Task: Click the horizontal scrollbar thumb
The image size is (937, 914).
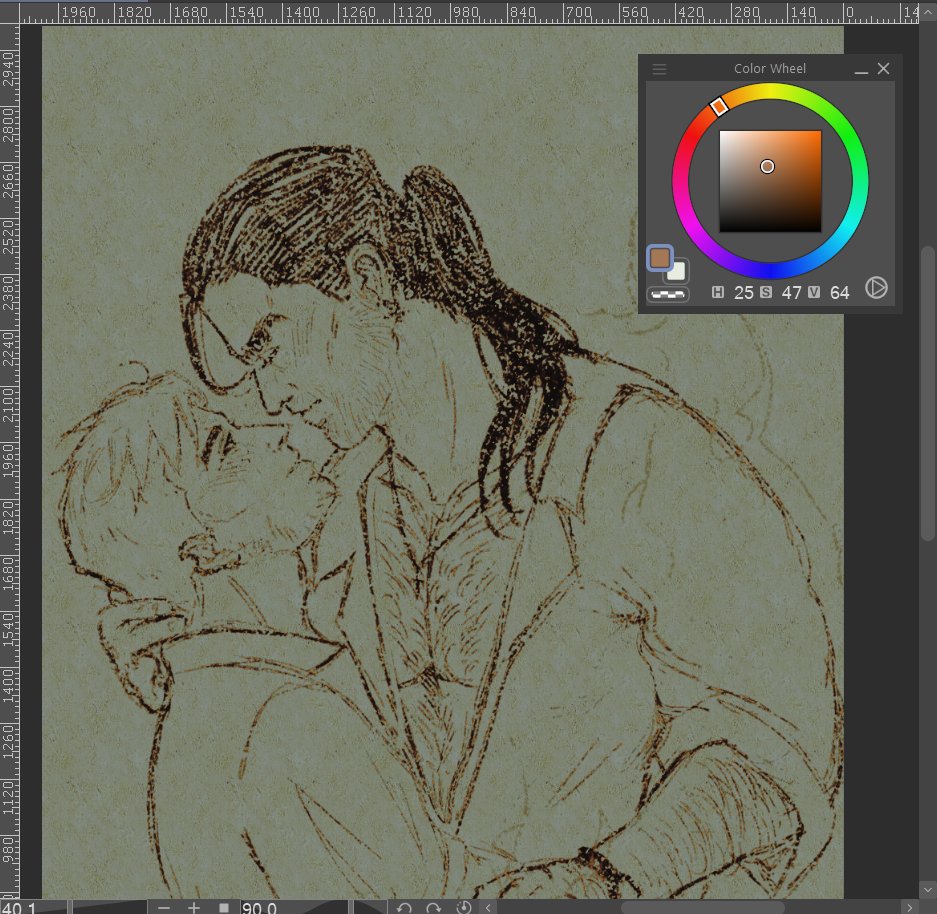Action: tap(702, 907)
